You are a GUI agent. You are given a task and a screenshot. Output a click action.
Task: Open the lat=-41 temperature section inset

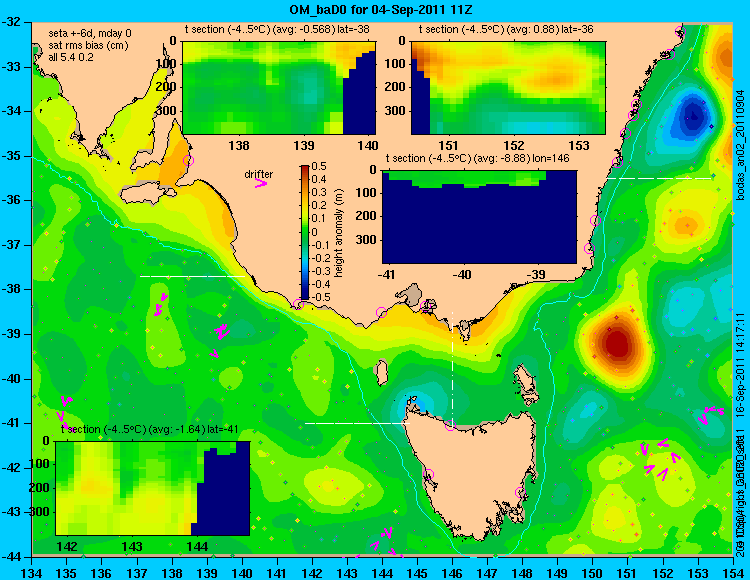pos(153,488)
